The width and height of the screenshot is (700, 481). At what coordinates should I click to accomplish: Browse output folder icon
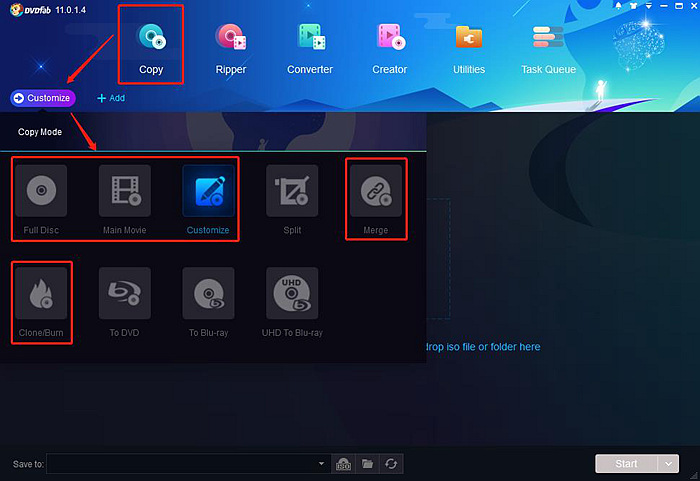[x=367, y=464]
